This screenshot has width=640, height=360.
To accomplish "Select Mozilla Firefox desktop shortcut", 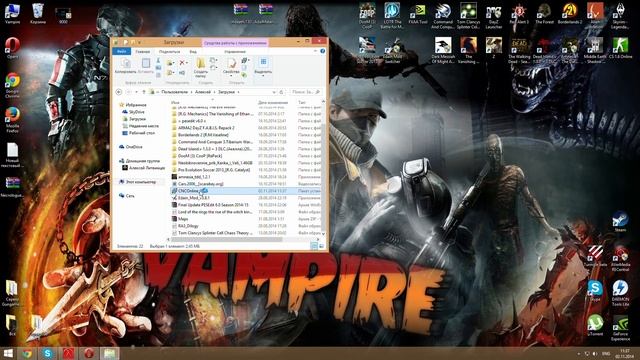I will coord(12,119).
